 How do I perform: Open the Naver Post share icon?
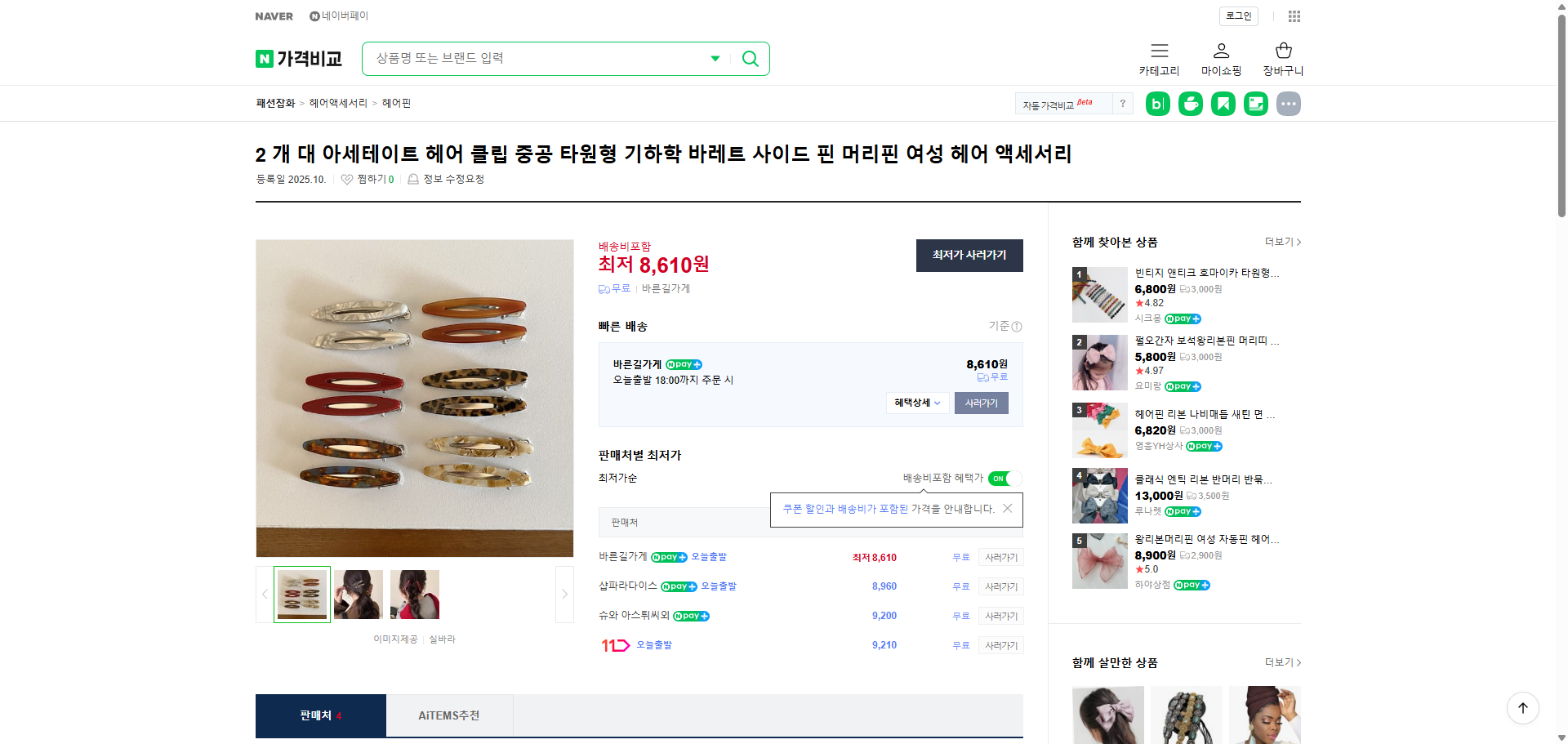click(1255, 104)
